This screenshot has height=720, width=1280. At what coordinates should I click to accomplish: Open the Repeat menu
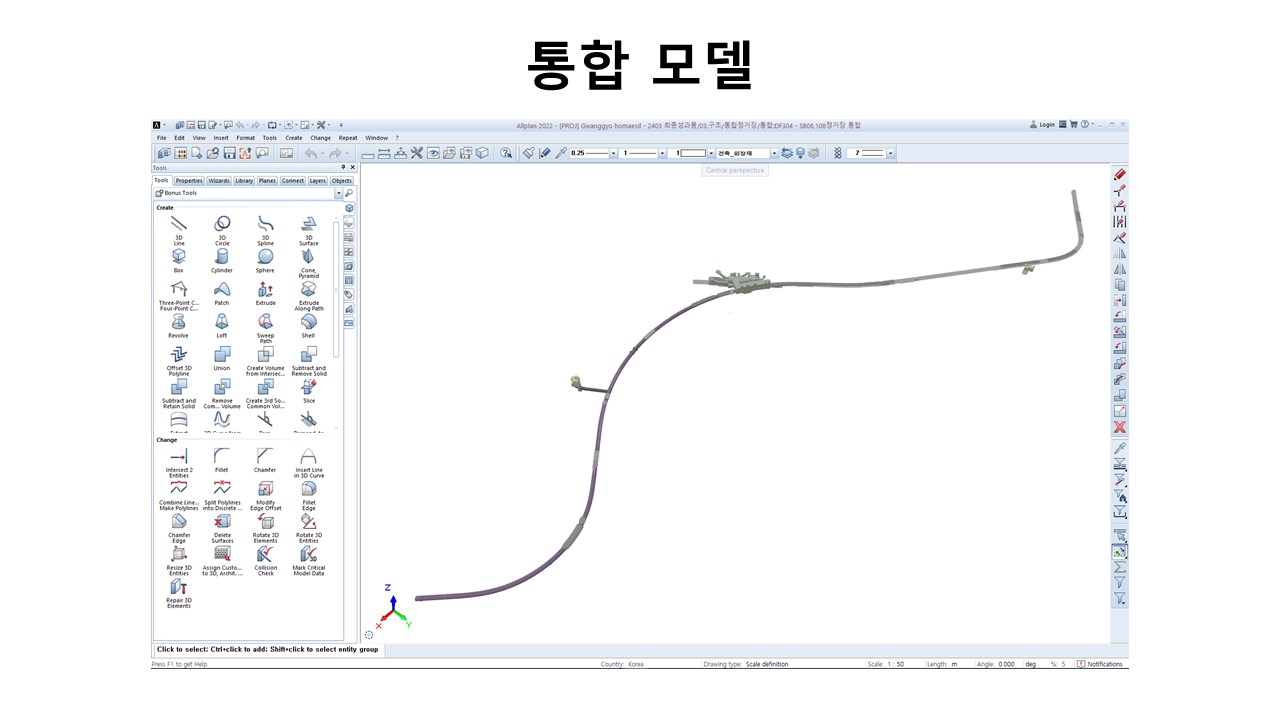pyautogui.click(x=348, y=138)
